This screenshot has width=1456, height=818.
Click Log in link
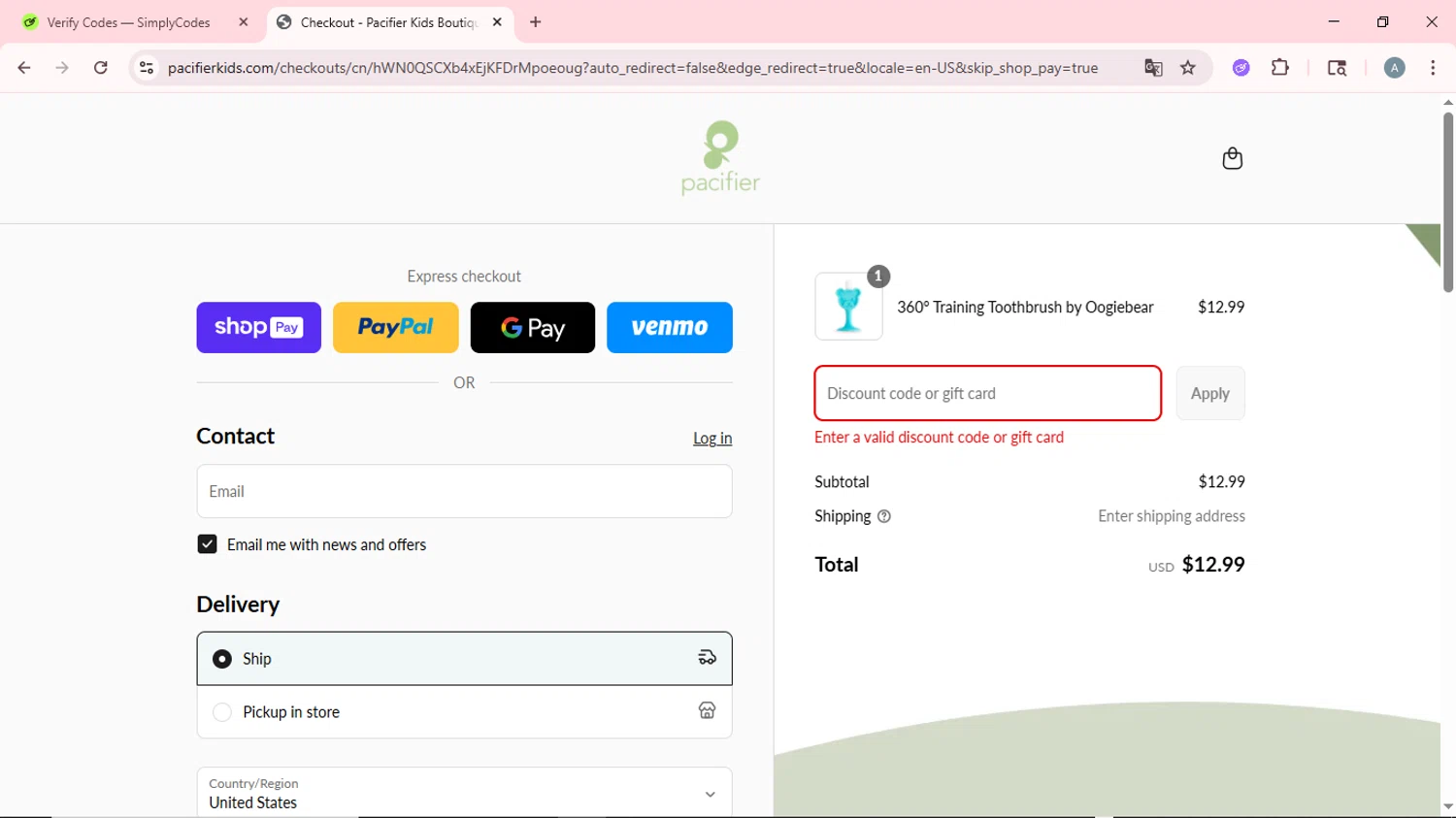(712, 439)
